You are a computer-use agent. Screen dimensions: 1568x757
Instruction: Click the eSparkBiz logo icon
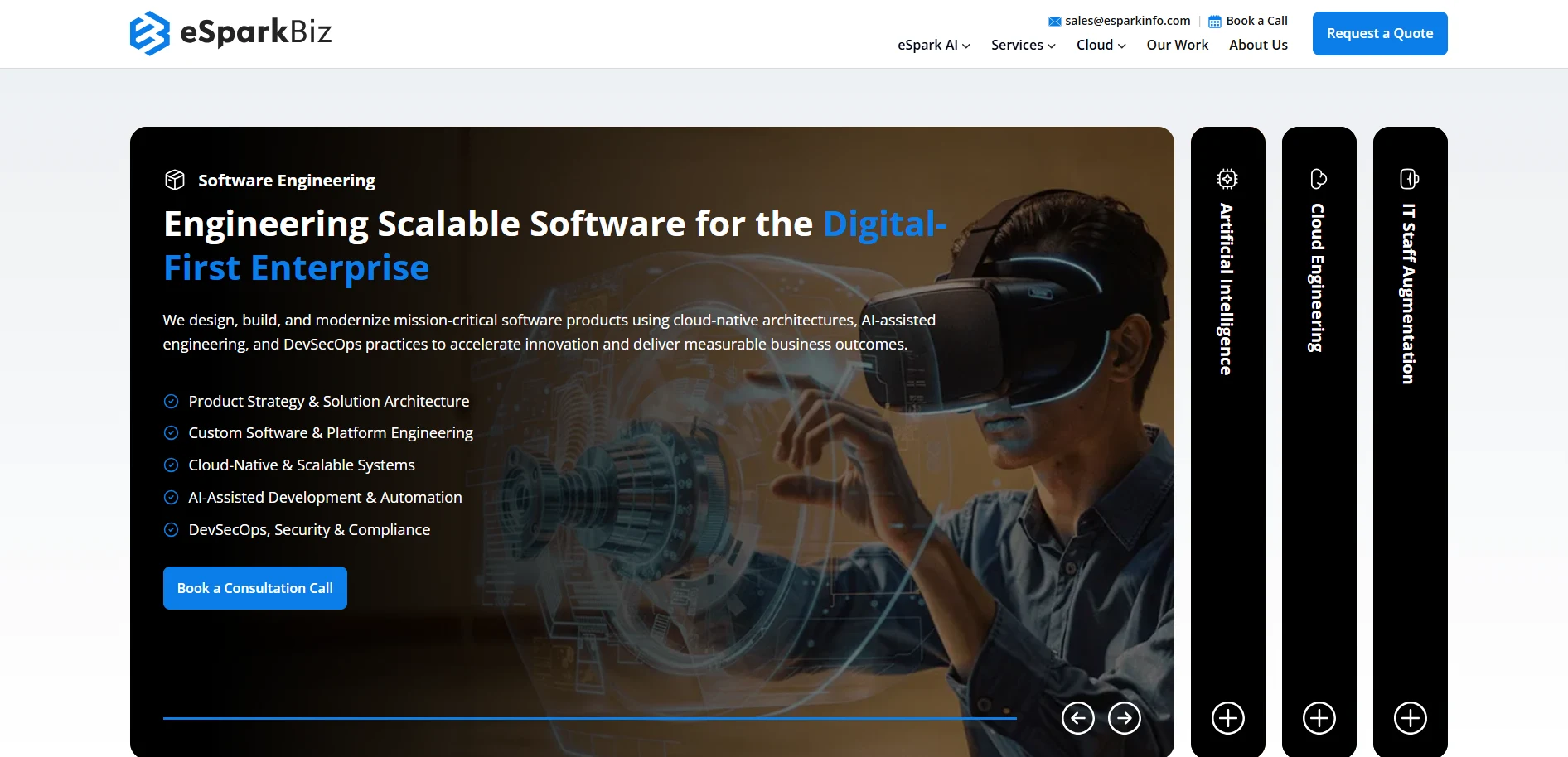coord(150,33)
